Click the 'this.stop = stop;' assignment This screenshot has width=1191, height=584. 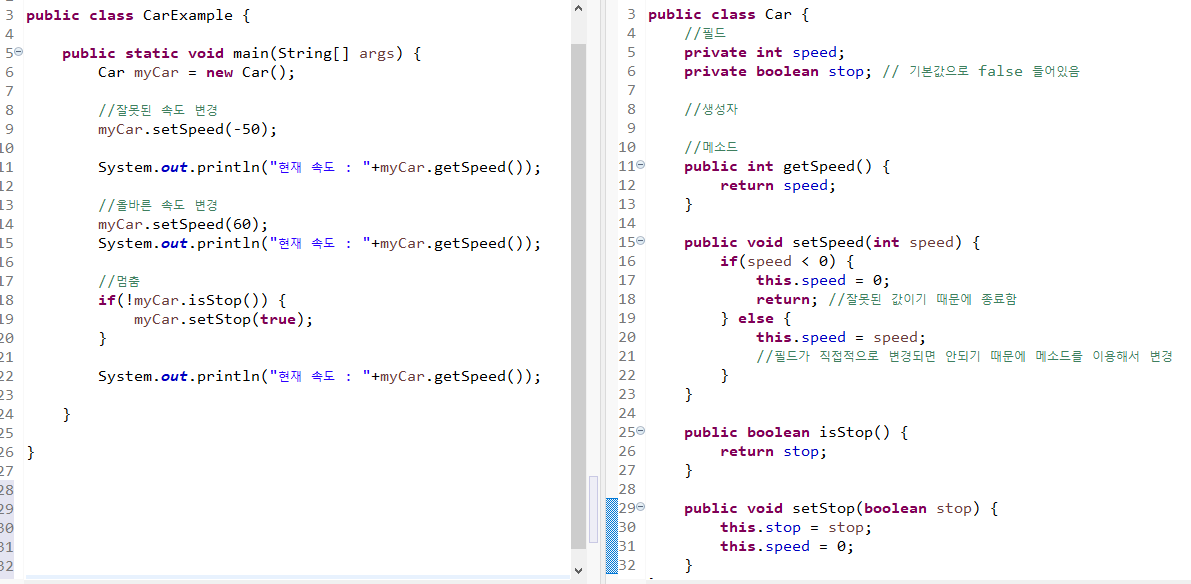click(x=796, y=527)
